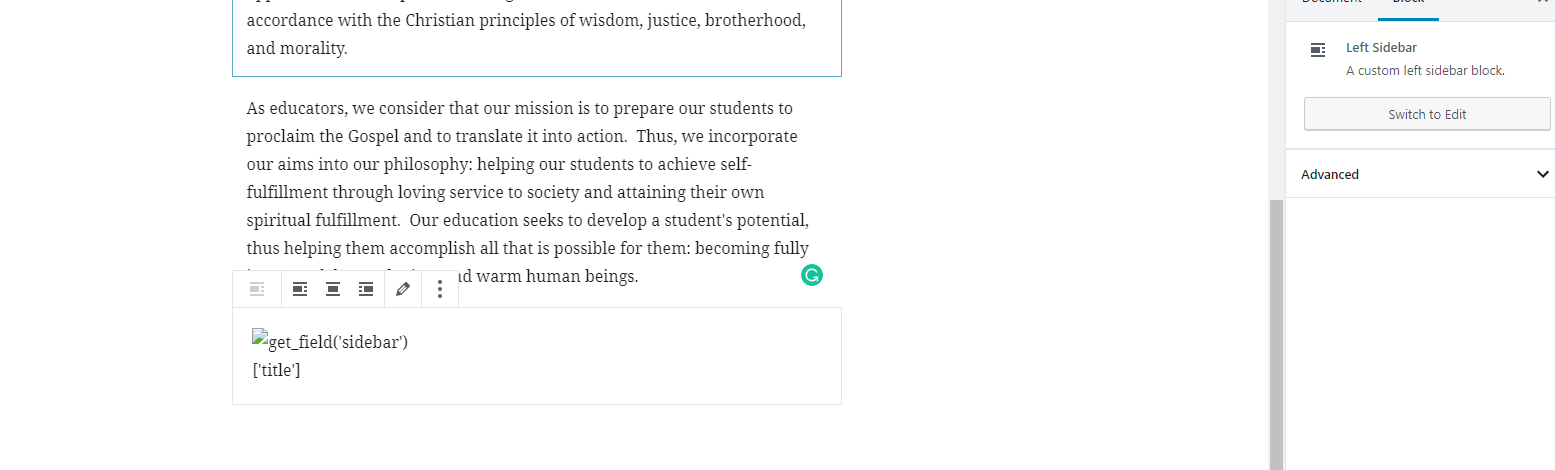Open the three-dot more options menu
1555x470 pixels.
tap(440, 289)
